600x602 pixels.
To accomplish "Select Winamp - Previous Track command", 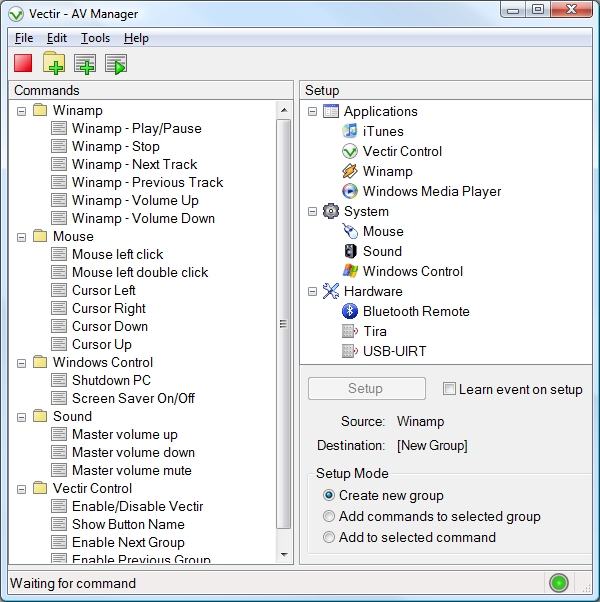I will coord(147,182).
